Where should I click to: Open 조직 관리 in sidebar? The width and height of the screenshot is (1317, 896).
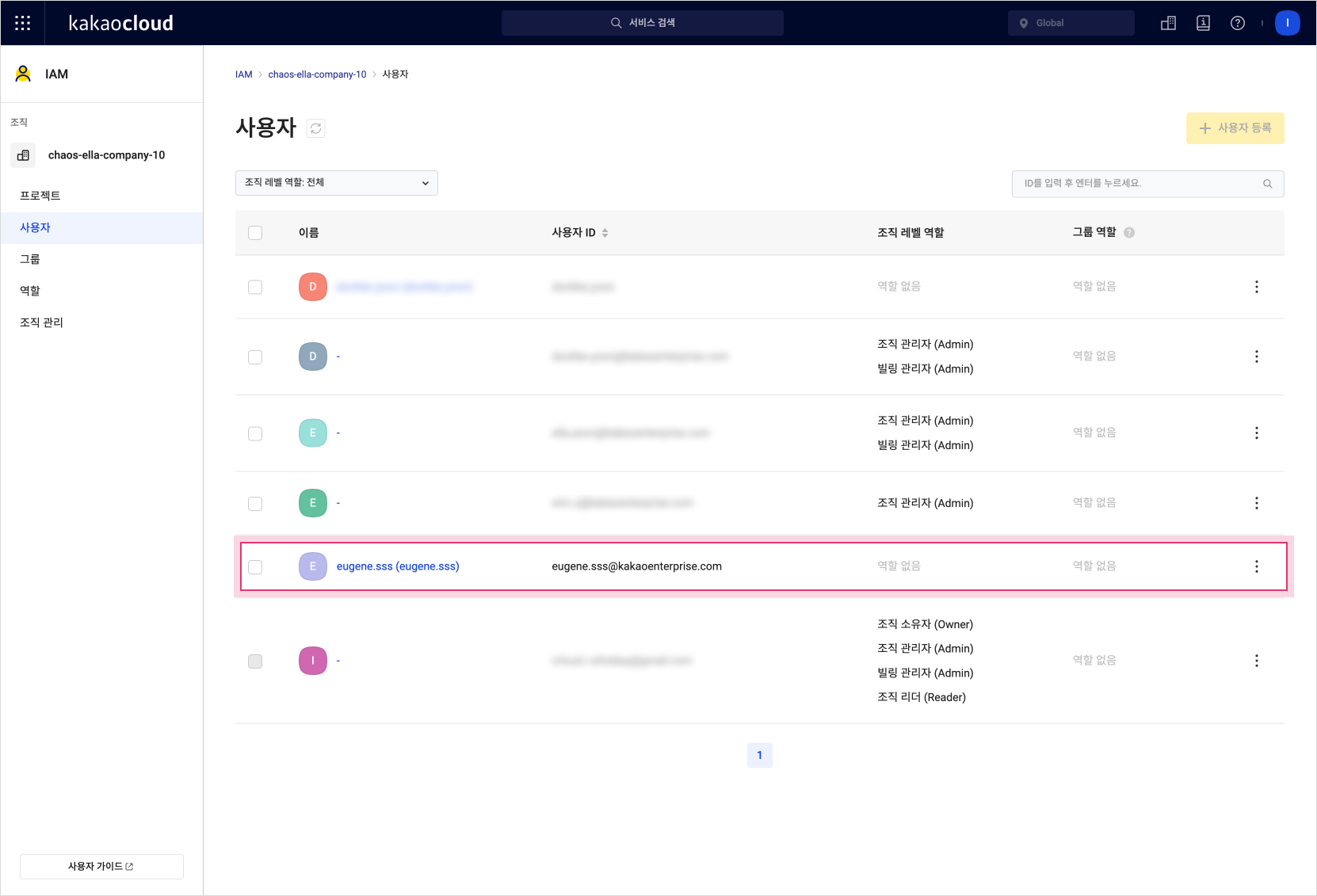tap(101, 322)
